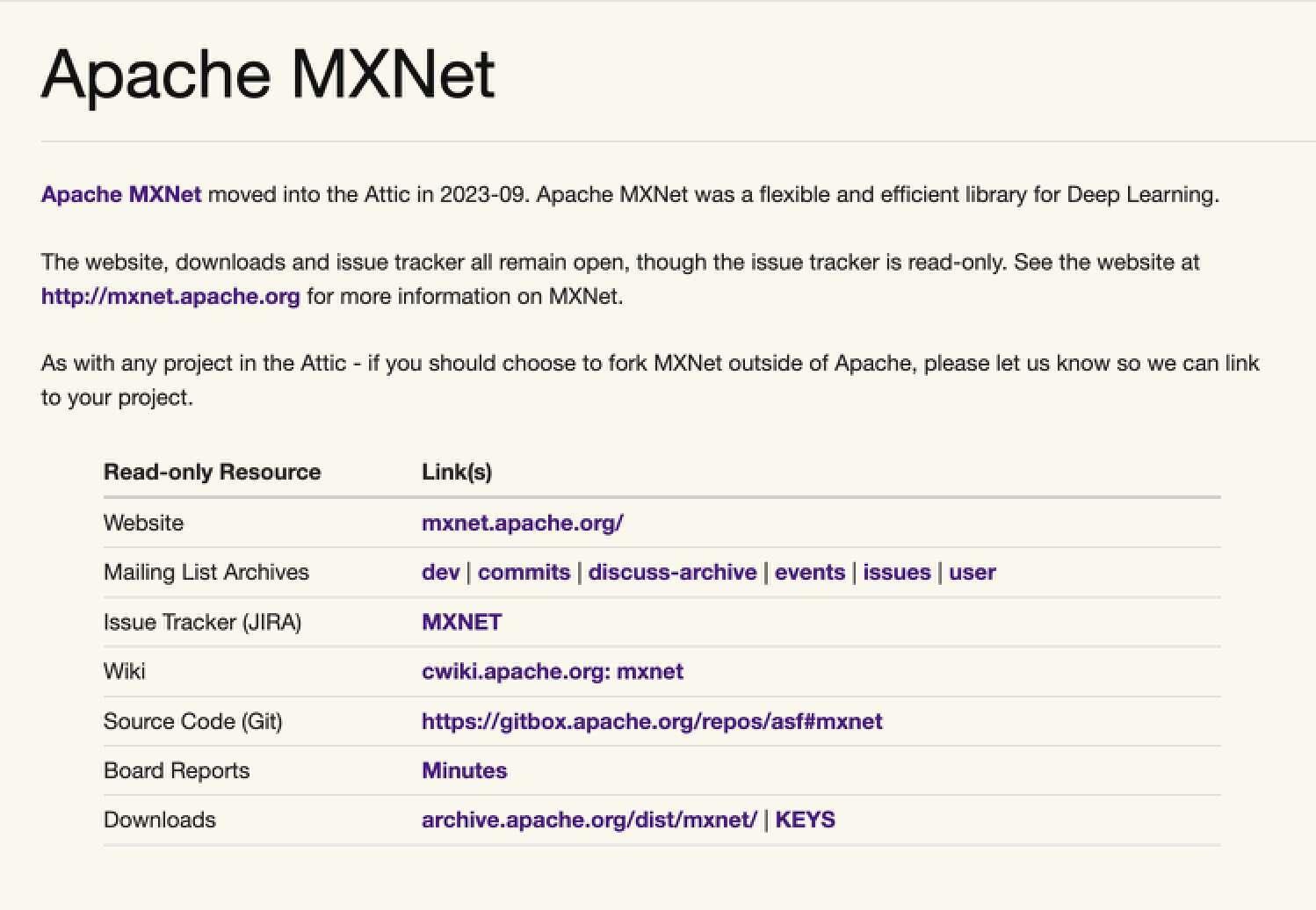Image resolution: width=1316 pixels, height=910 pixels.
Task: Open the dev mailing list archive
Action: pyautogui.click(x=439, y=572)
